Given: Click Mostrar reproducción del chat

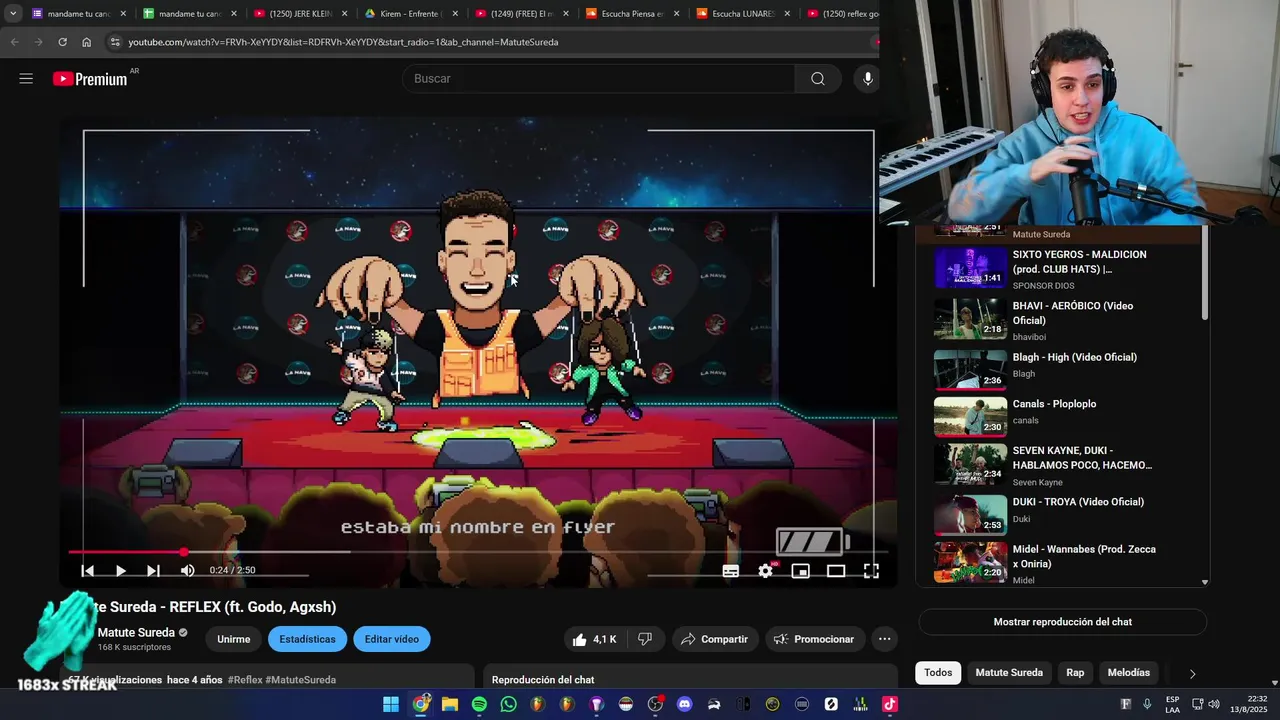Looking at the screenshot, I should tap(1062, 622).
